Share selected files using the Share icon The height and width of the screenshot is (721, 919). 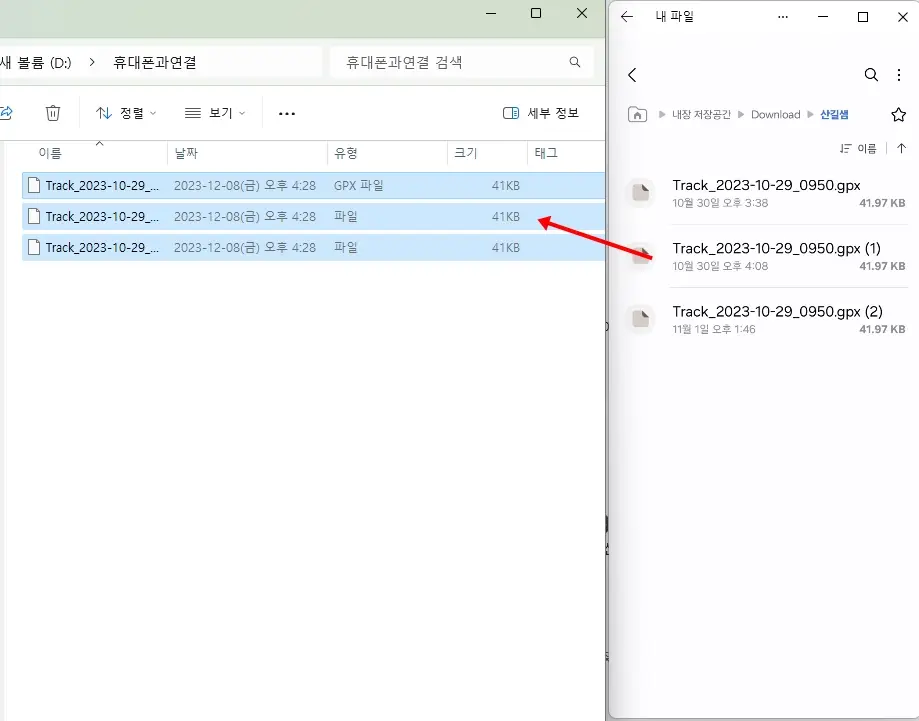8,113
